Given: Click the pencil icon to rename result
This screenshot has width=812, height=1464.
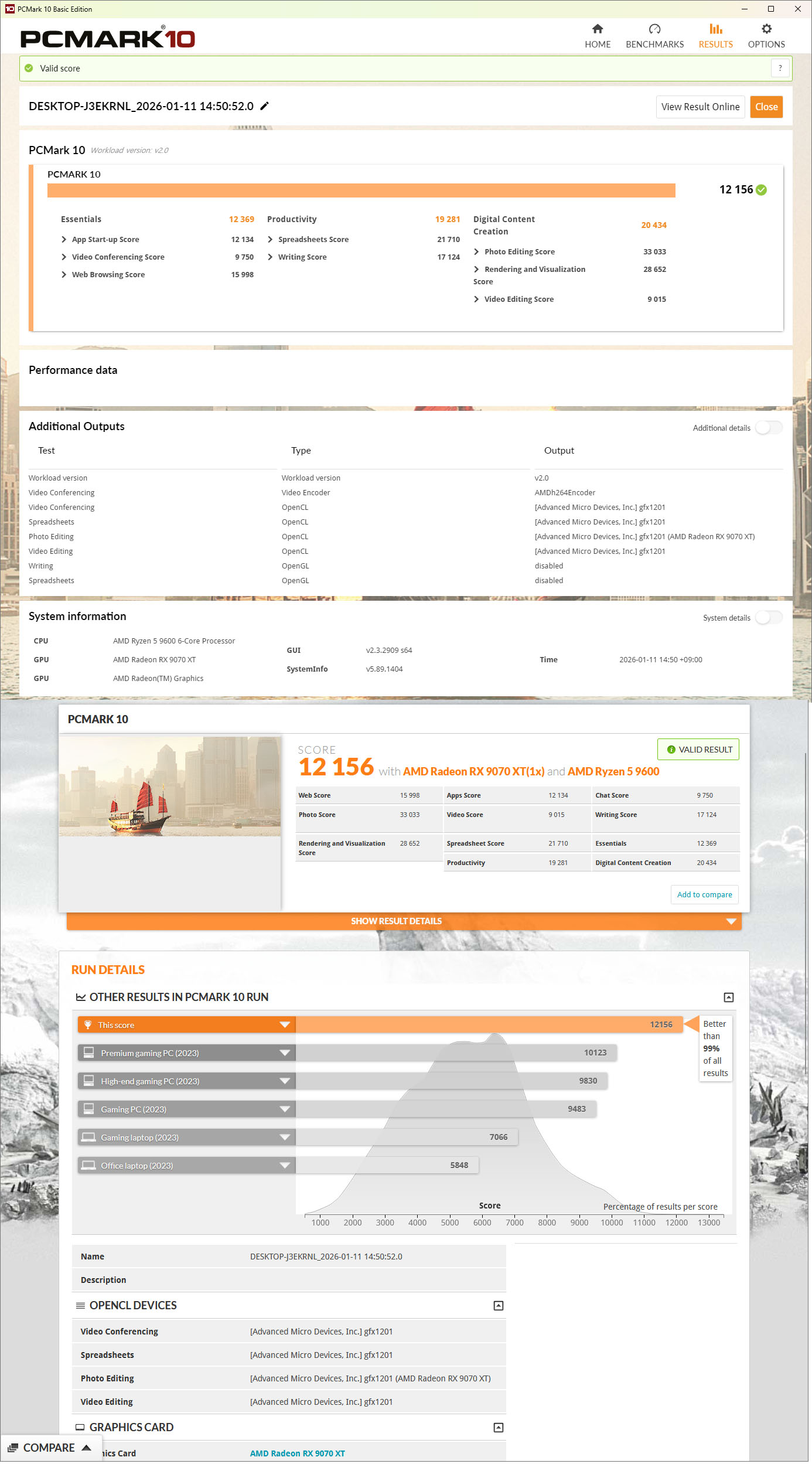Looking at the screenshot, I should (265, 106).
